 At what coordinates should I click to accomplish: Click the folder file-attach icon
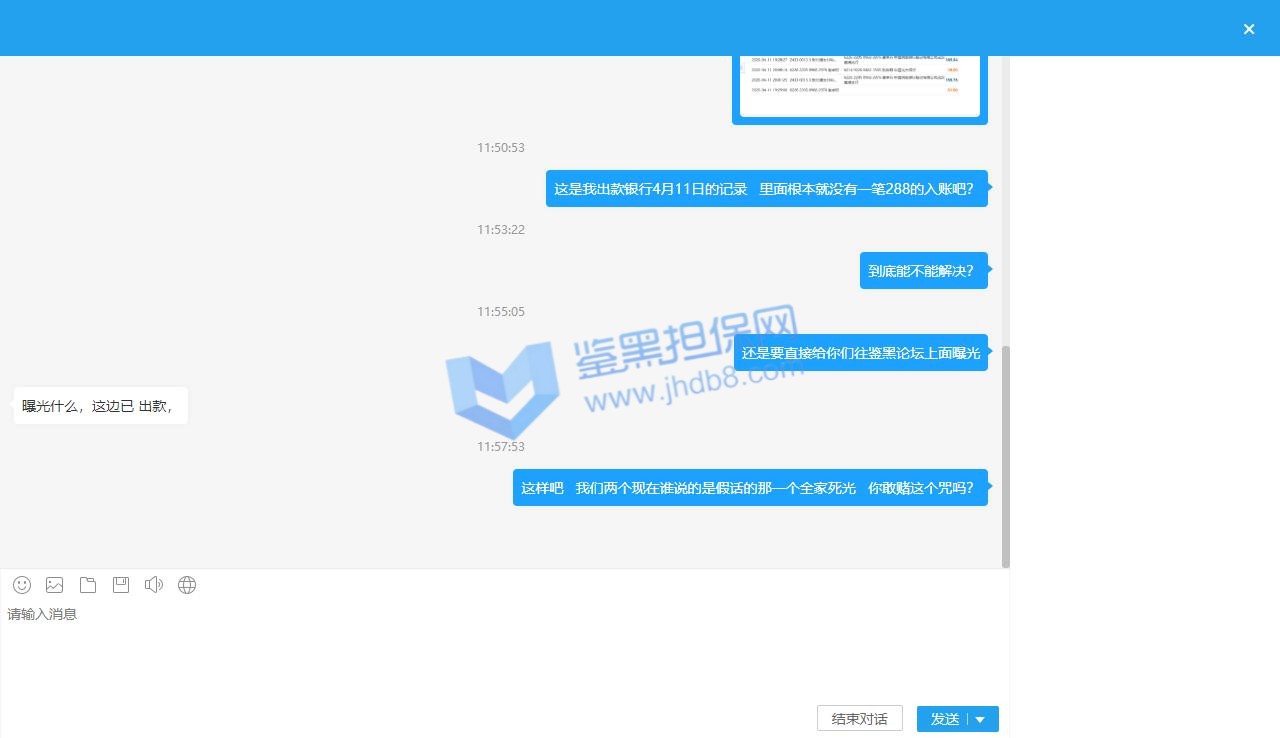(88, 585)
